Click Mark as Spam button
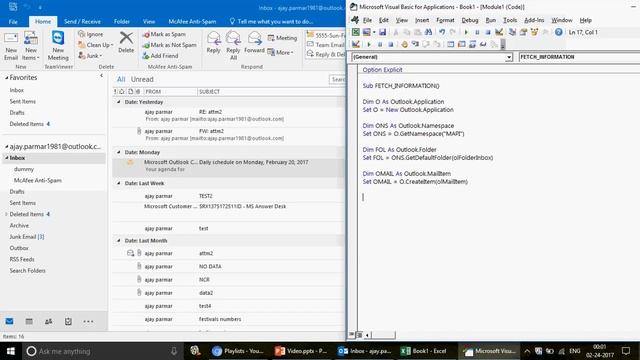The width and height of the screenshot is (640, 360). click(164, 34)
